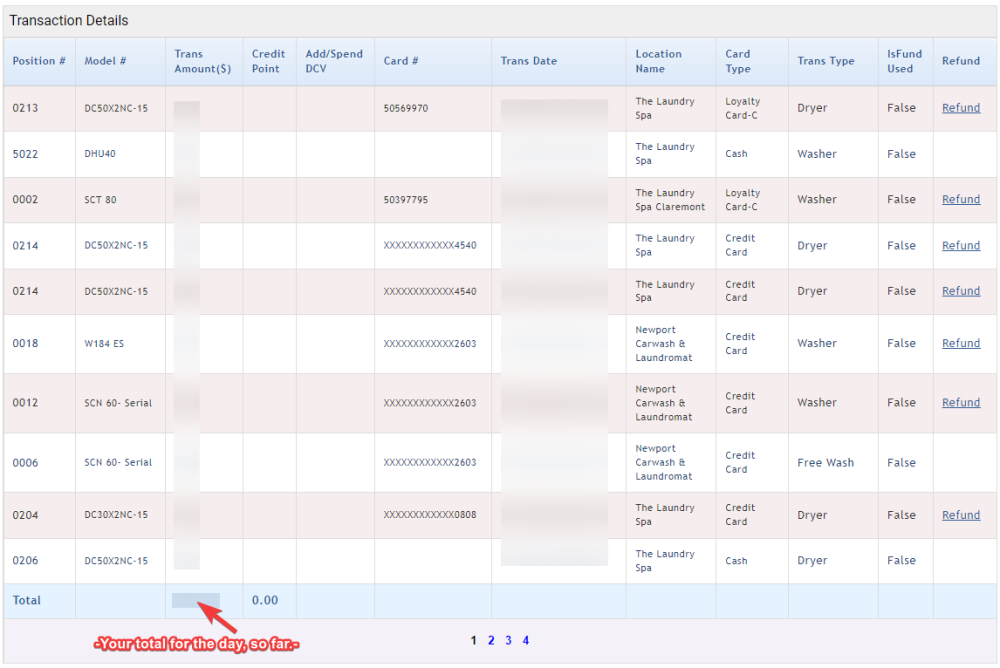Select The Laundry Spa Claremont location cell

point(670,200)
